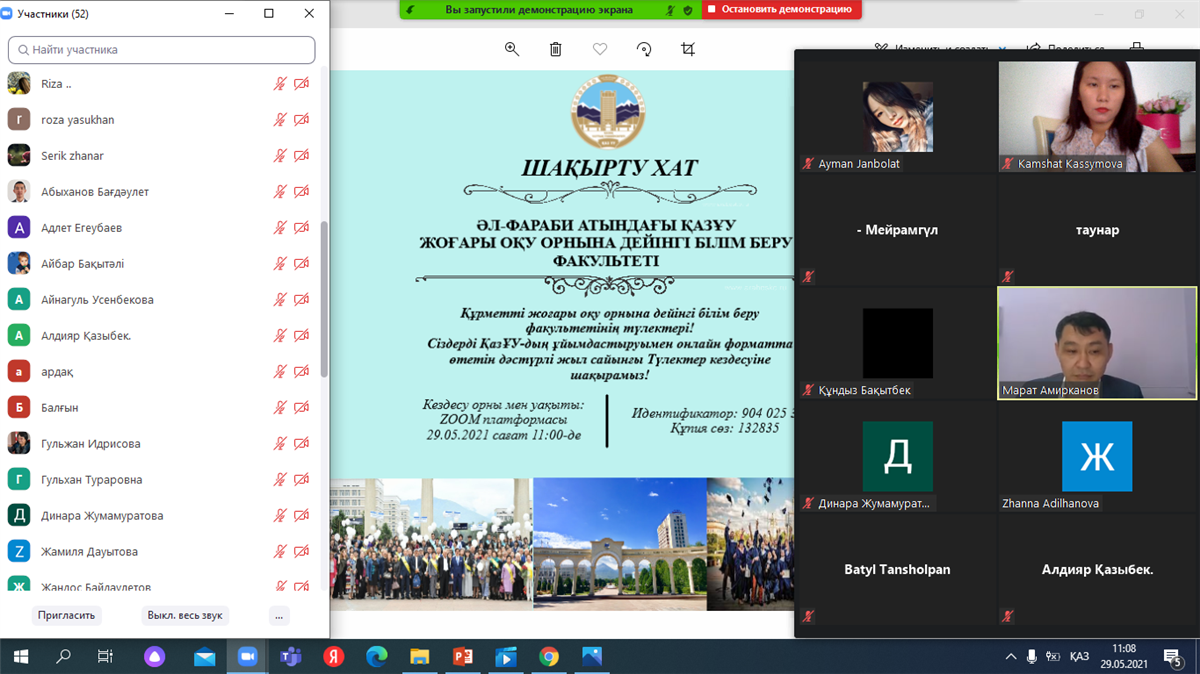This screenshot has width=1200, height=674.
Task: Click the shield icon in sharing bar
Action: pos(687,10)
